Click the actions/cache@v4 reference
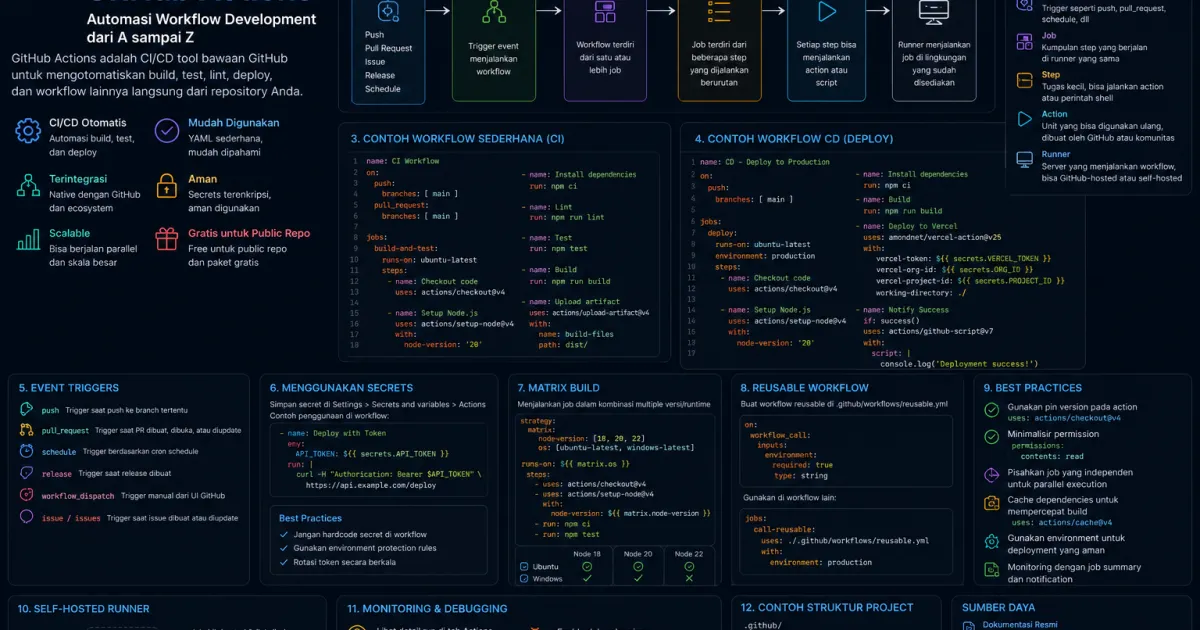The width and height of the screenshot is (1200, 630). [1075, 522]
